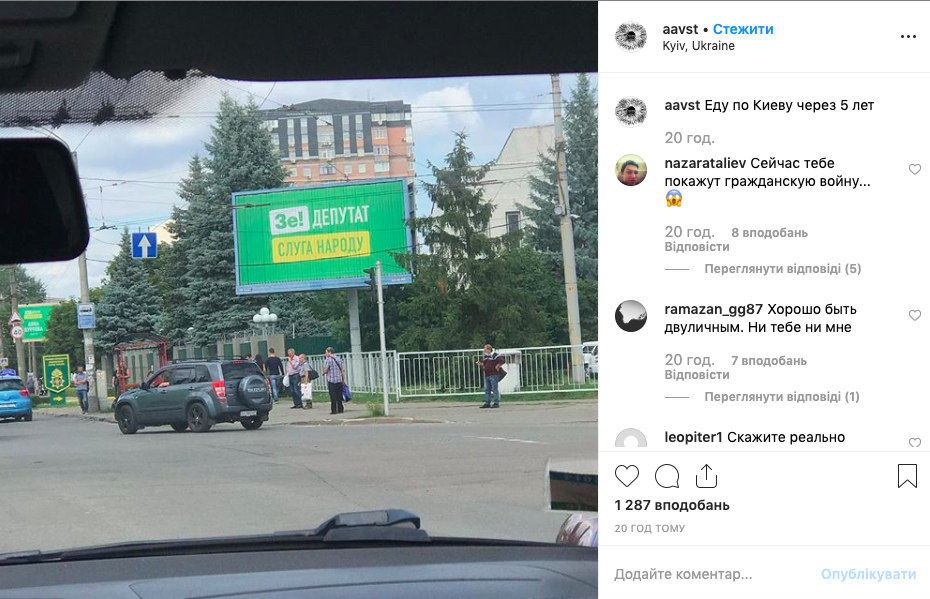Viewport: 930px width, 599px height.
Task: Share post via upload arrow icon
Action: pyautogui.click(x=706, y=476)
